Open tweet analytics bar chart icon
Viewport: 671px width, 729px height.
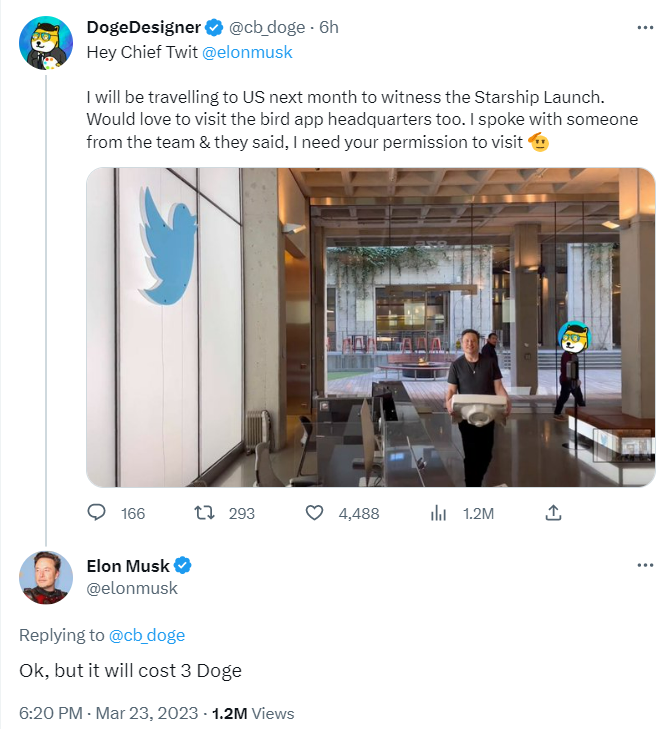pos(438,513)
